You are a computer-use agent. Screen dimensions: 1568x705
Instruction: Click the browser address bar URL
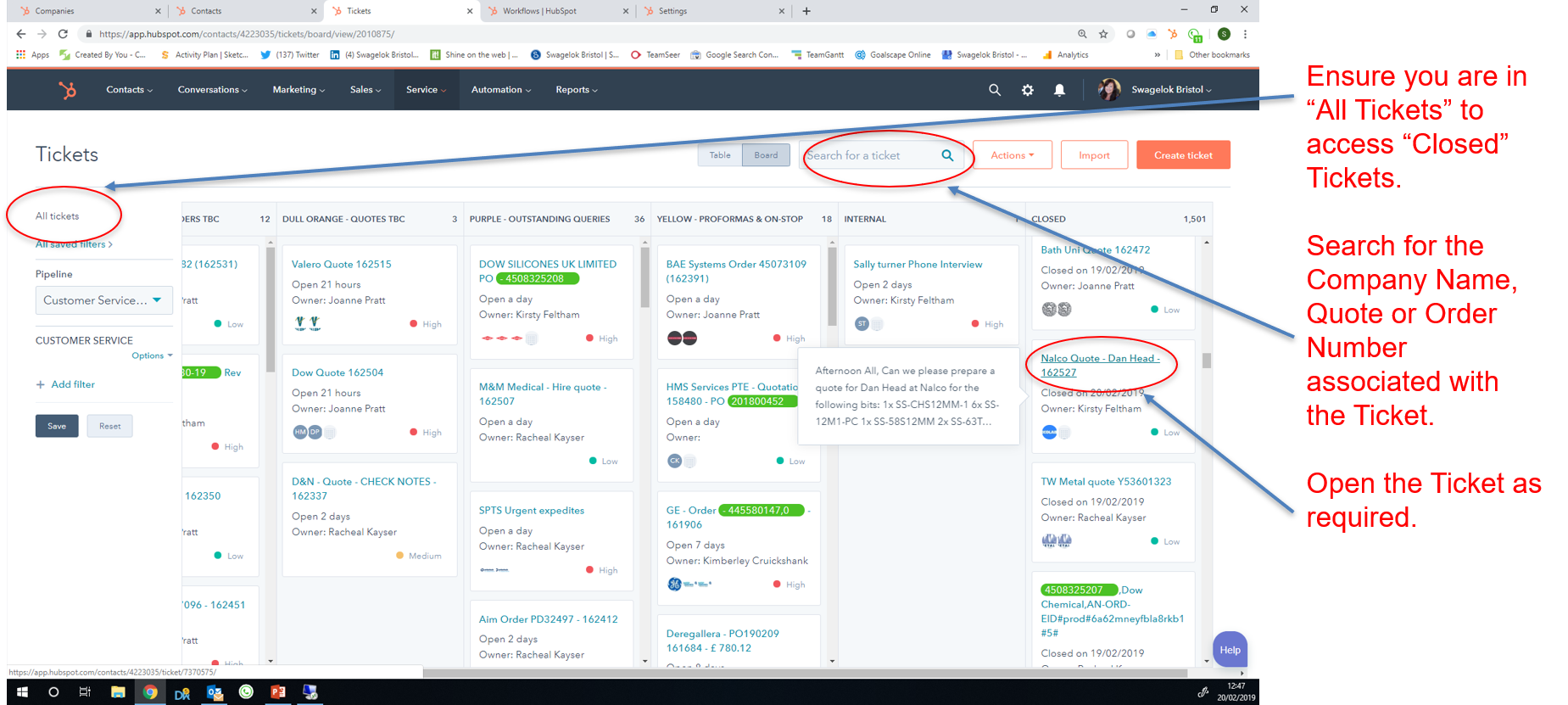[x=246, y=34]
